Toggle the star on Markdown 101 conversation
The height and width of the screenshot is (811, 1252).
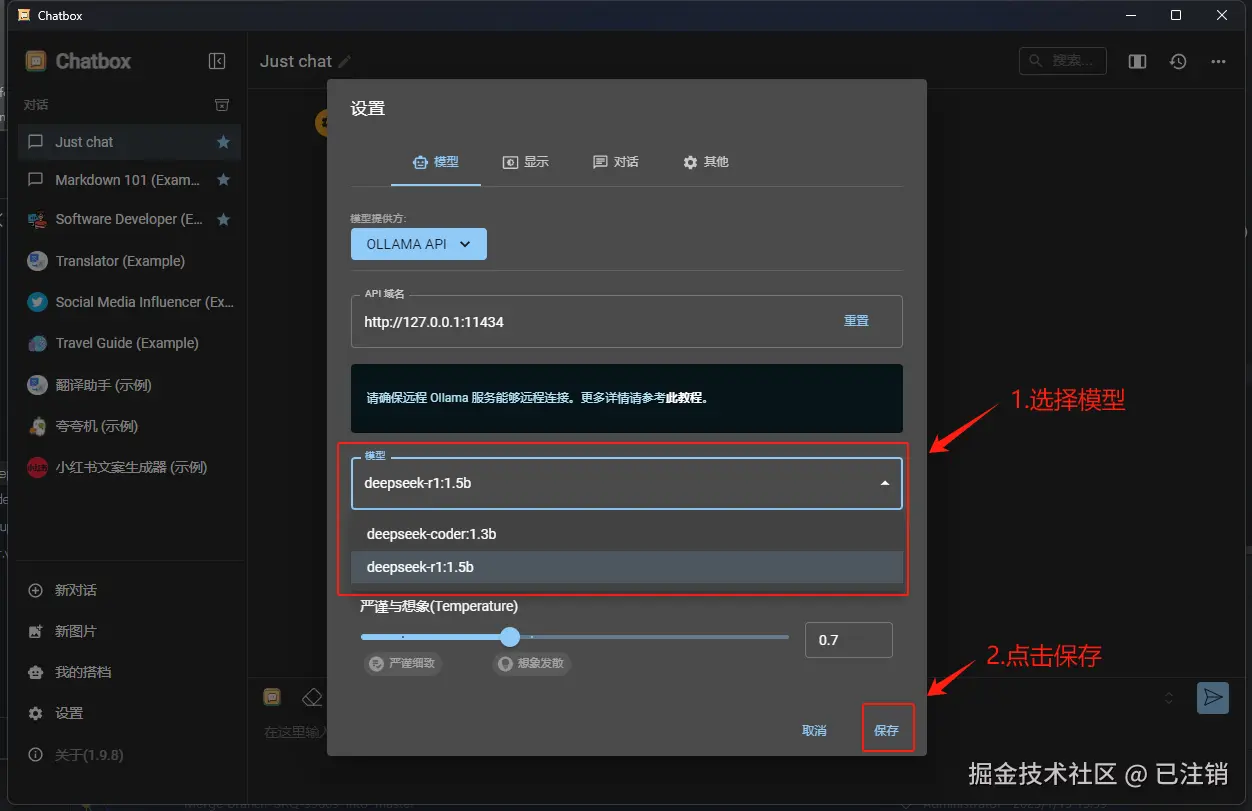[223, 180]
